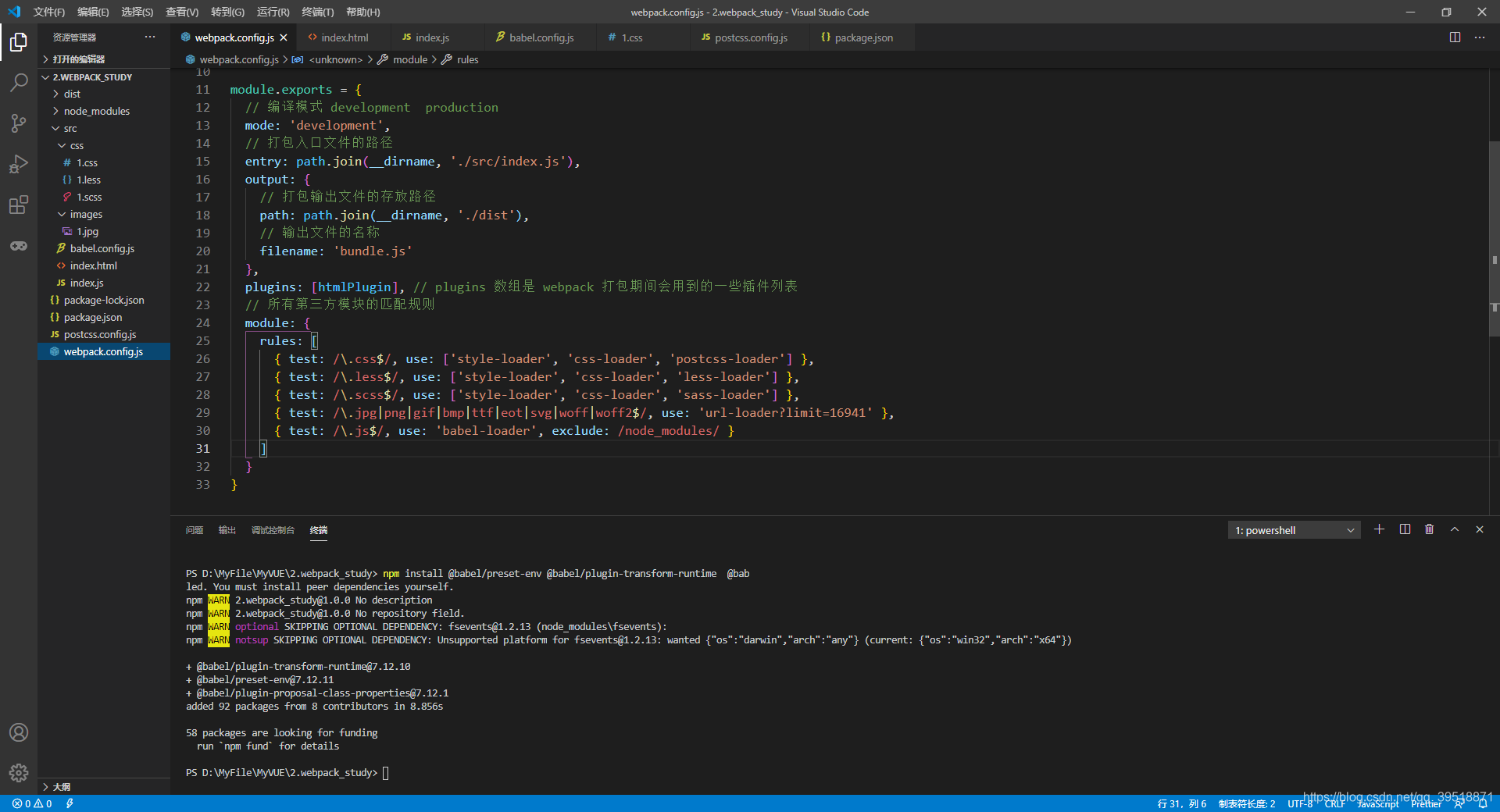Viewport: 1500px width, 812px height.
Task: Split the editor to the right
Action: click(x=1455, y=37)
